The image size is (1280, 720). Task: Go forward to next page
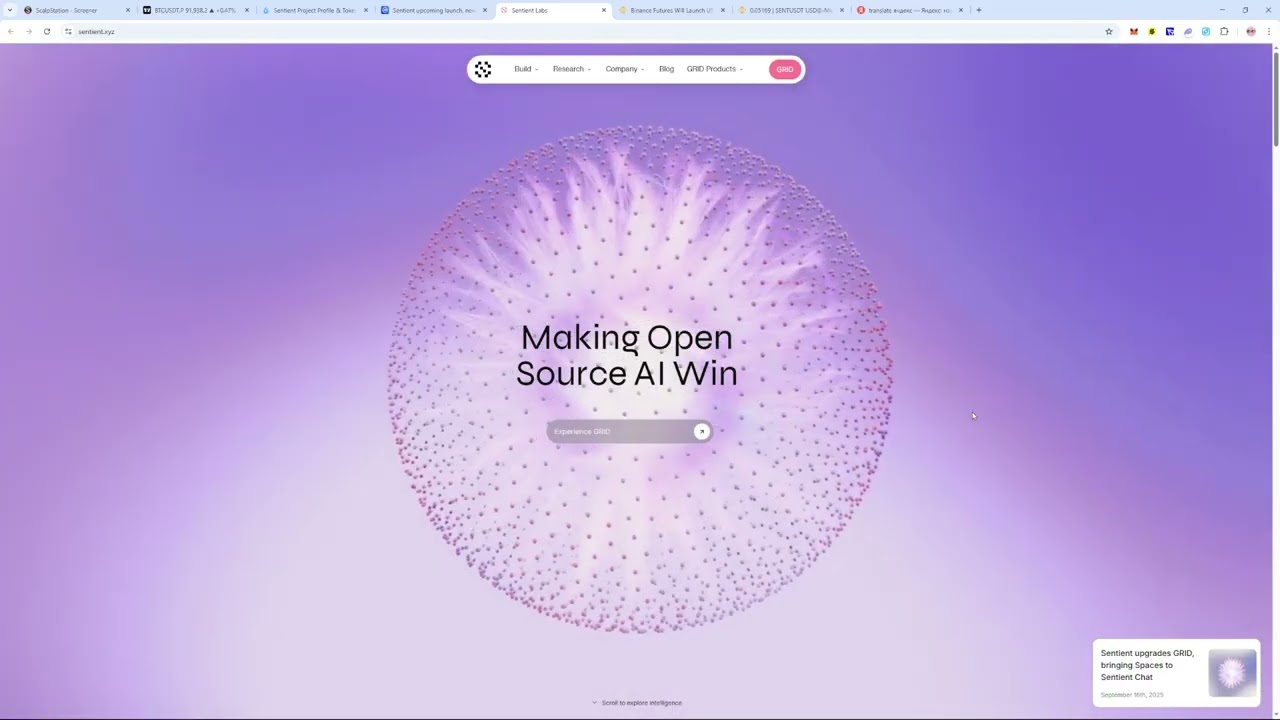coord(28,31)
